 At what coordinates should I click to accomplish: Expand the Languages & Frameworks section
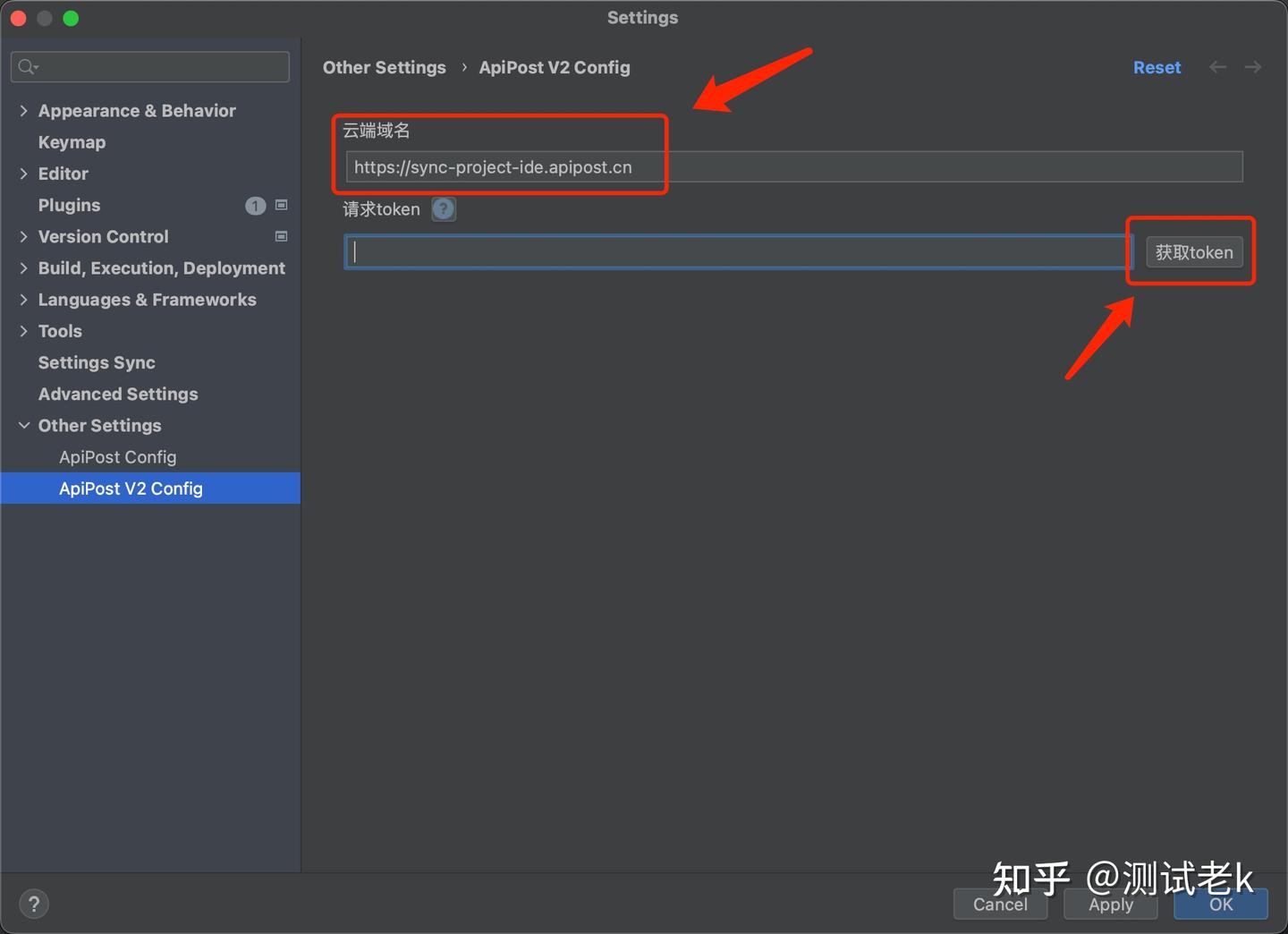tap(23, 300)
